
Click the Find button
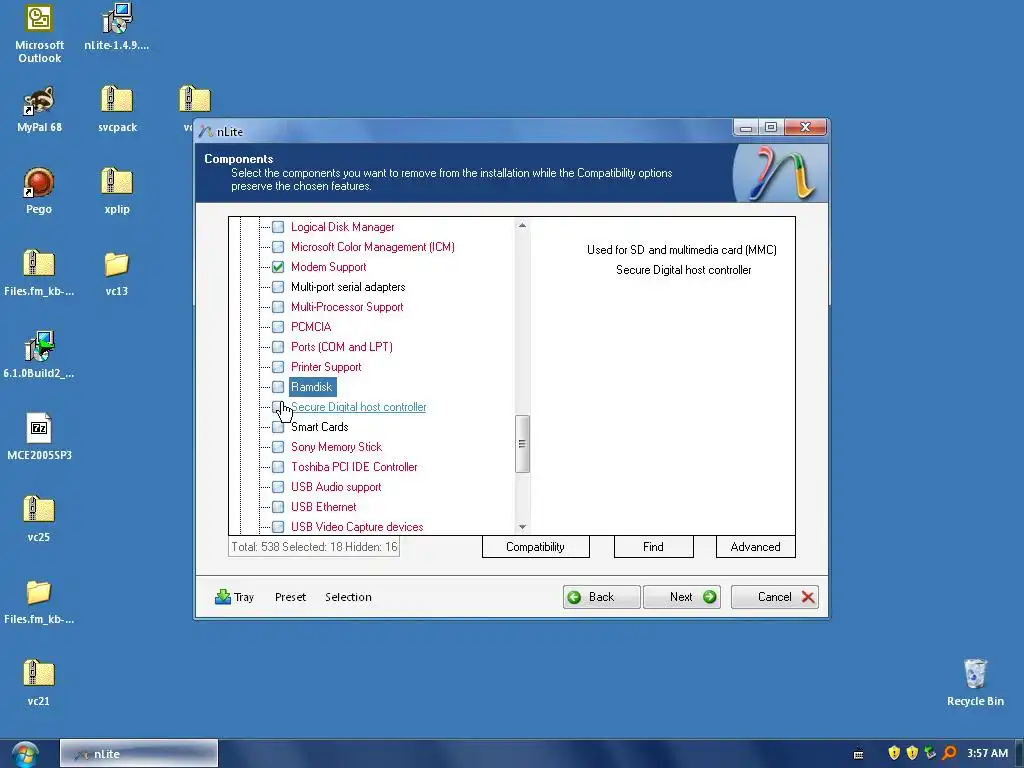653,547
